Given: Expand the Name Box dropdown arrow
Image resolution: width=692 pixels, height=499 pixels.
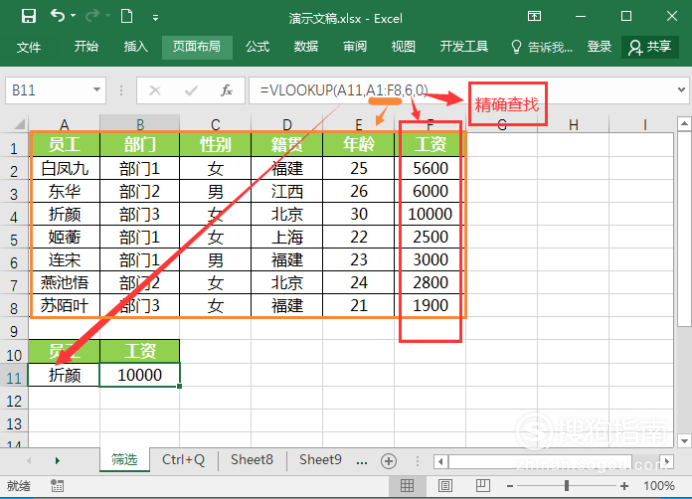Looking at the screenshot, I should tap(97, 90).
